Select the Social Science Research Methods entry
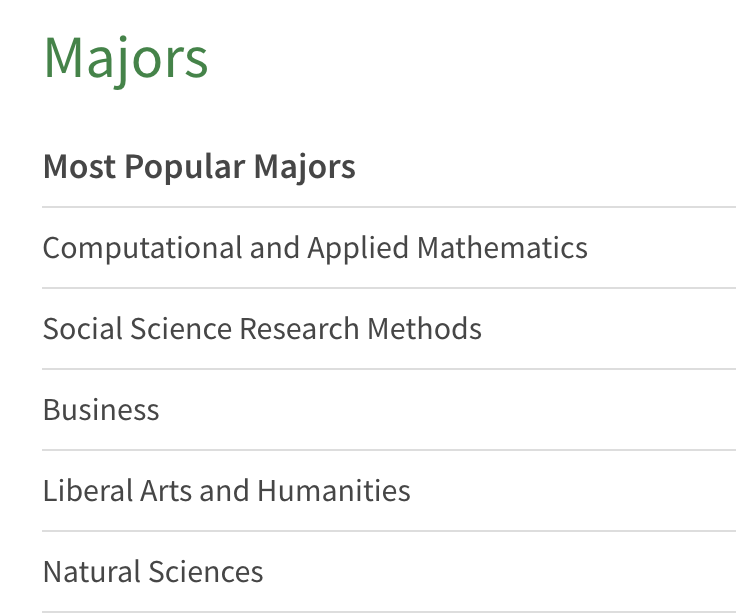Viewport: 736px width, 614px height. click(262, 328)
